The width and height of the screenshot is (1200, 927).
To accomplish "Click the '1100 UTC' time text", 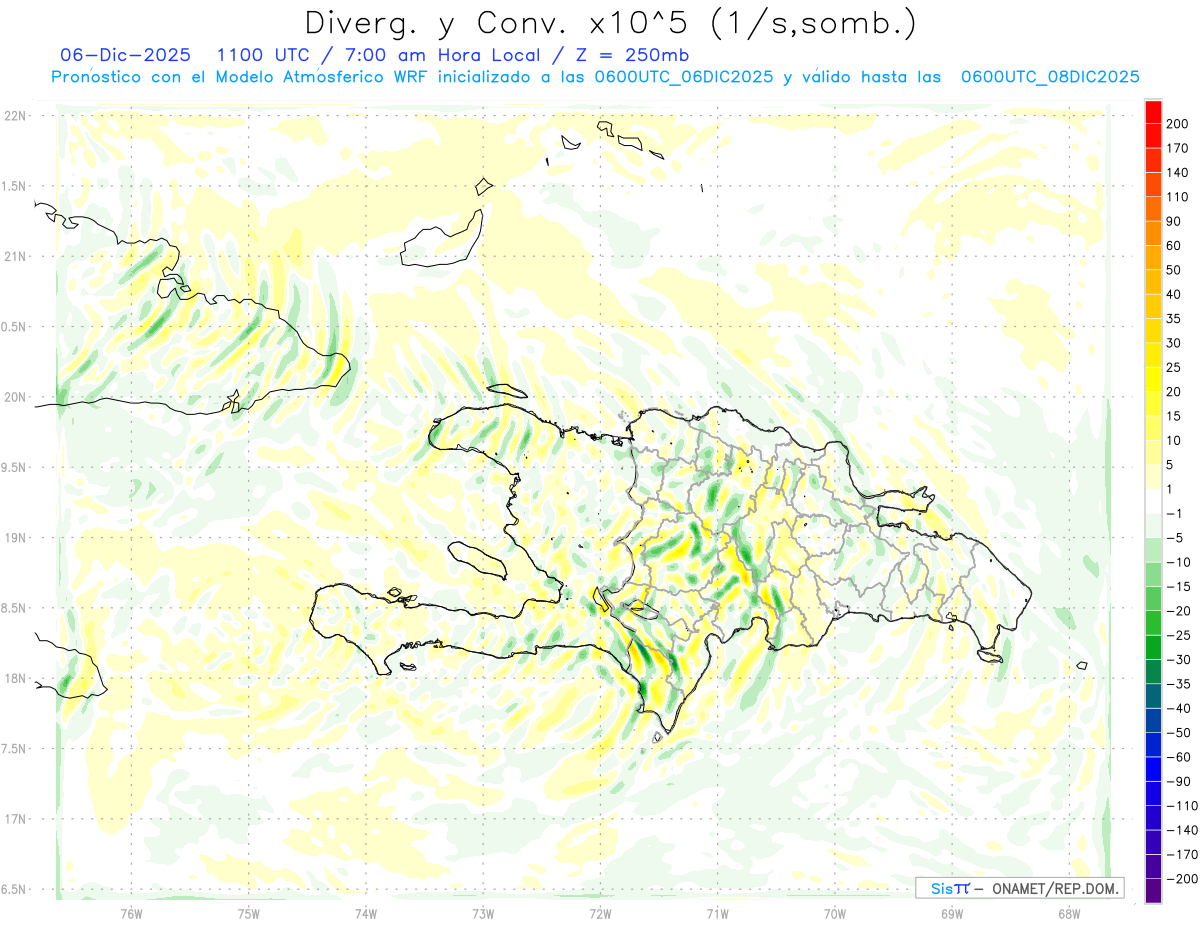I will 262,55.
